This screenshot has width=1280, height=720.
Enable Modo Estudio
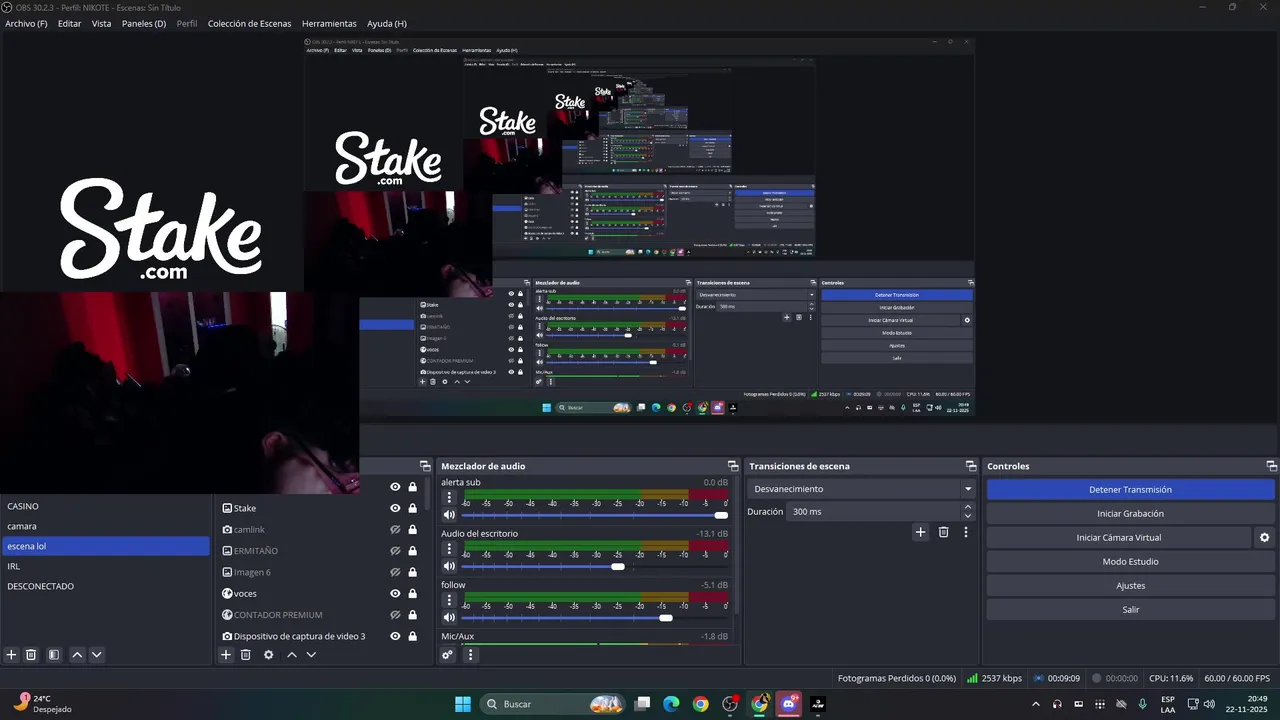1130,561
